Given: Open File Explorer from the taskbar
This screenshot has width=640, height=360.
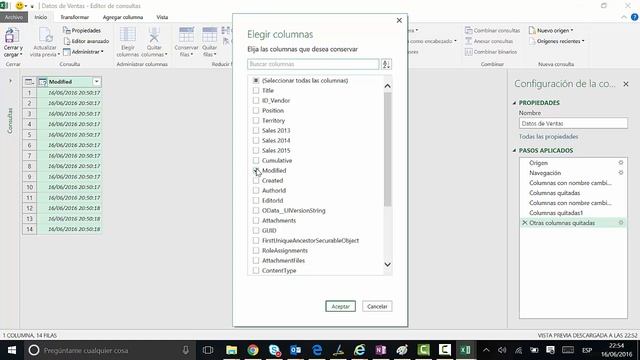Looking at the screenshot, I should pyautogui.click(x=231, y=350).
